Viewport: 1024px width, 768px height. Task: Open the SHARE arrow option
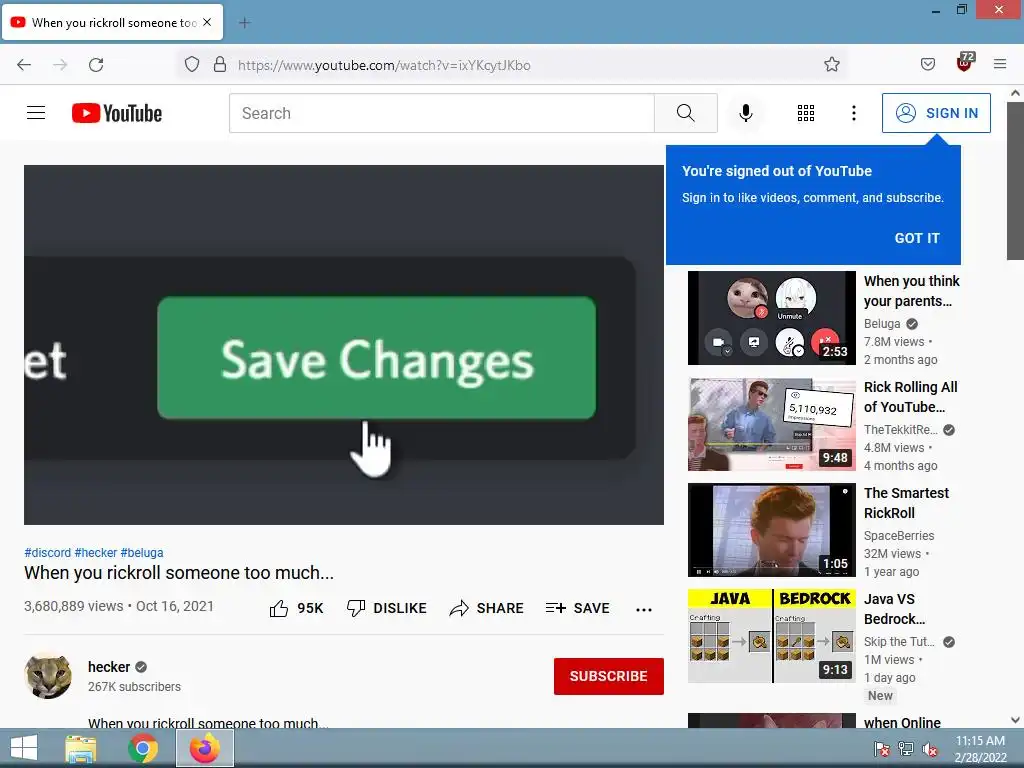click(487, 608)
